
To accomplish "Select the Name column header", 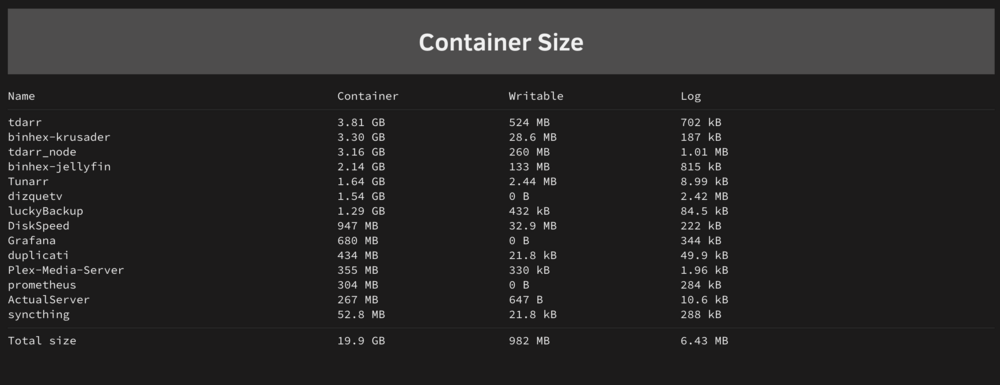I will [x=21, y=96].
